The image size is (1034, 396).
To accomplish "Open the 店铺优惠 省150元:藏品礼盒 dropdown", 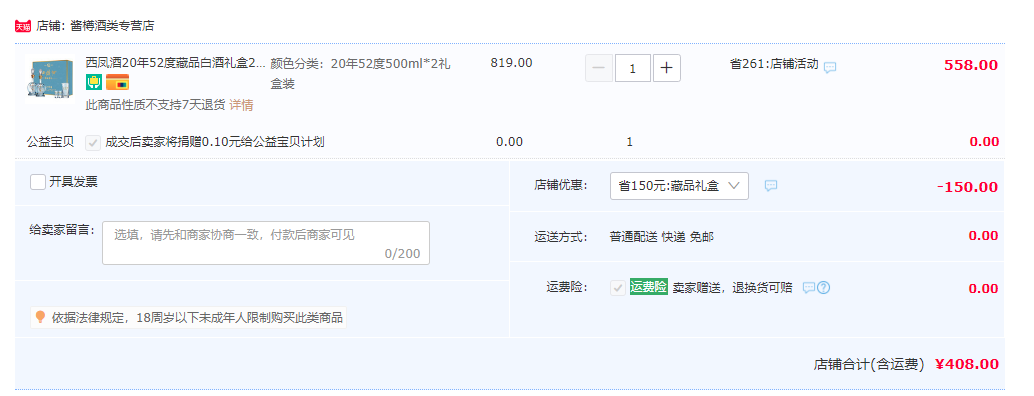I will click(679, 186).
